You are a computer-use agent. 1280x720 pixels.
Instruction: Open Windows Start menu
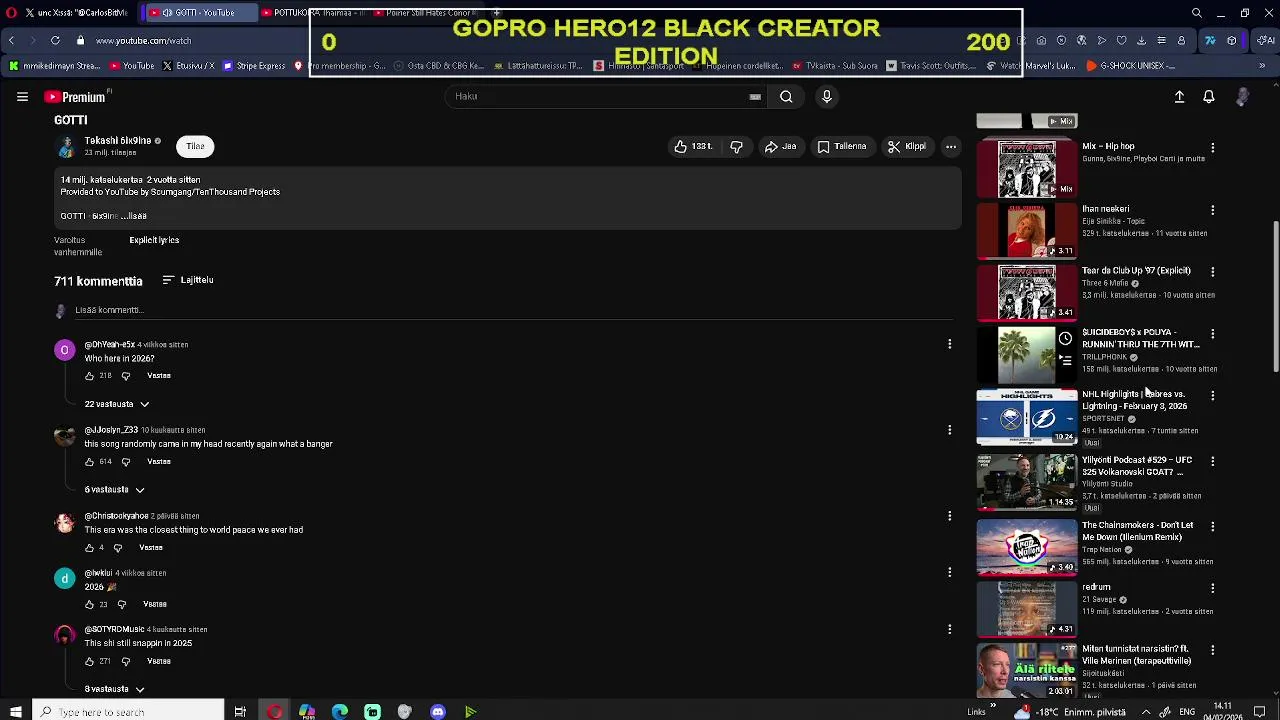click(x=15, y=712)
